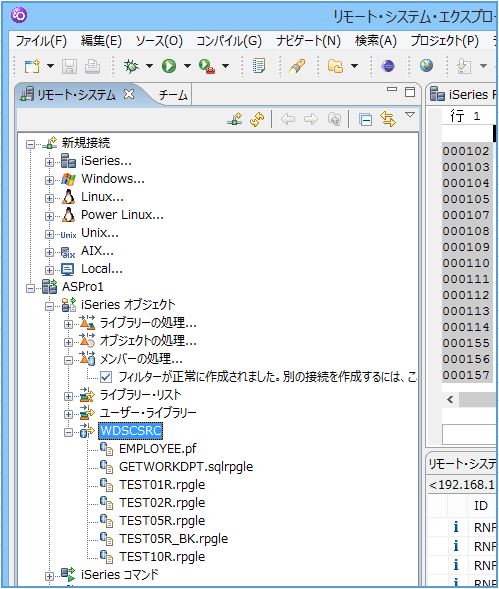Select GETWORKDPT.sqlrpgle member
Image resolution: width=499 pixels, height=589 pixels.
coord(186,467)
